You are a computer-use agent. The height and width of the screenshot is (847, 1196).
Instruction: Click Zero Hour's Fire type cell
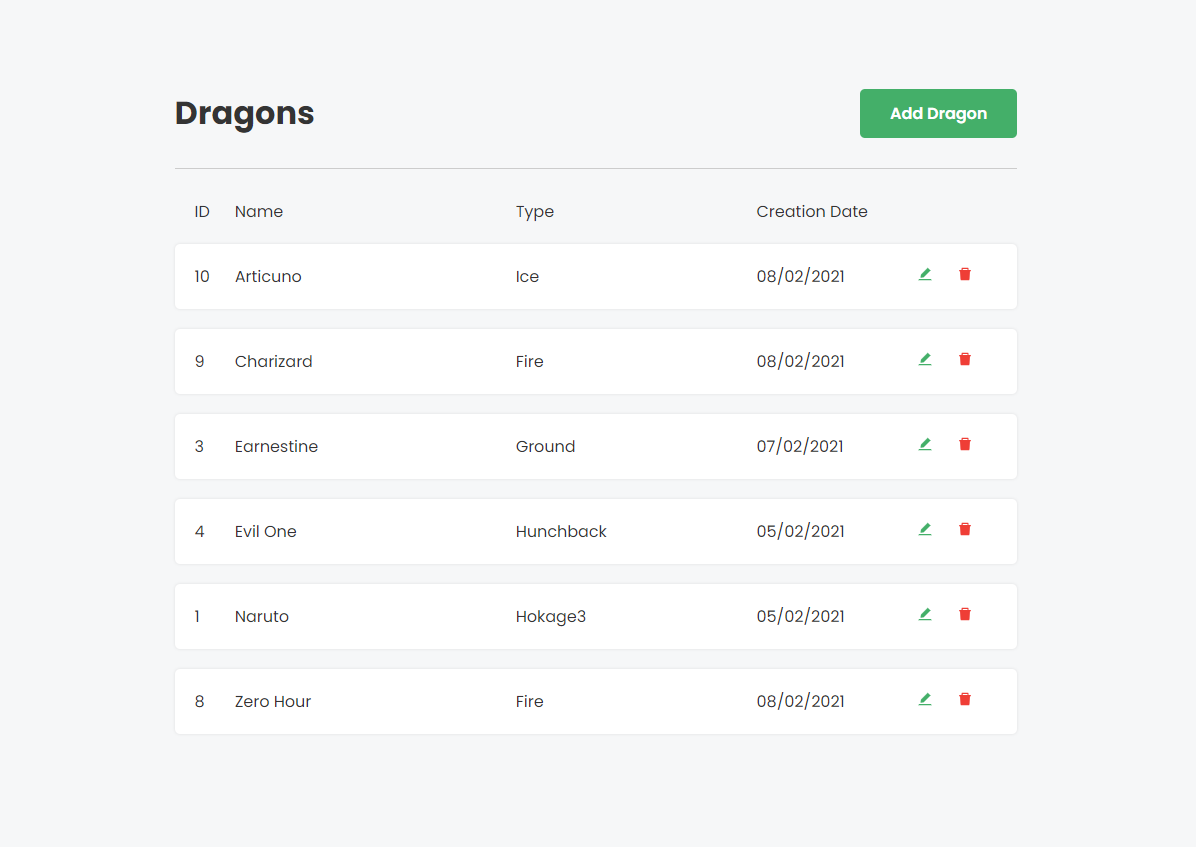tap(529, 701)
